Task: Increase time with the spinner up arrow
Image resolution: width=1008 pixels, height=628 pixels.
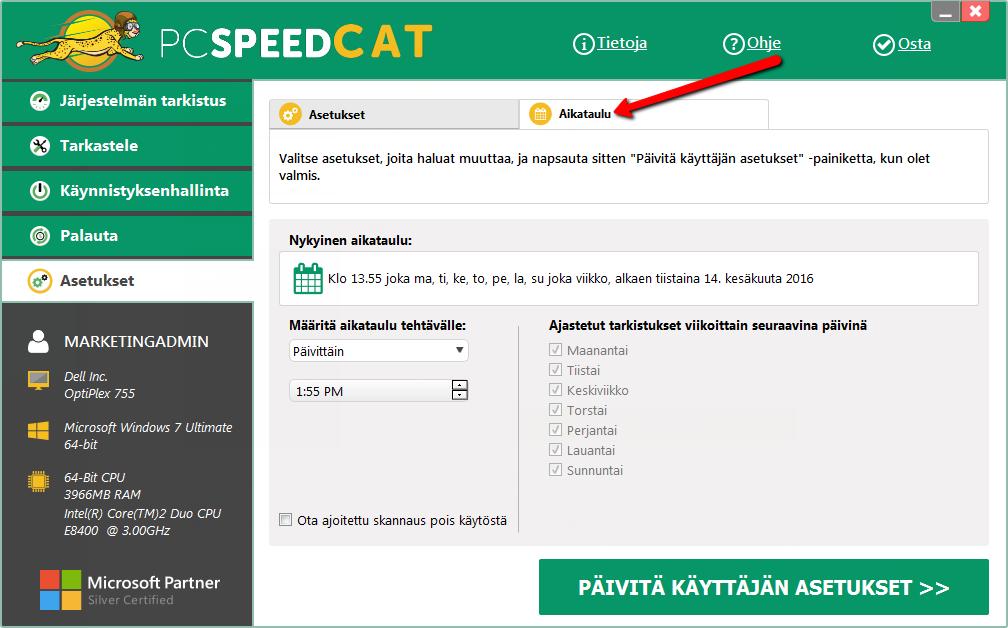Action: [460, 385]
